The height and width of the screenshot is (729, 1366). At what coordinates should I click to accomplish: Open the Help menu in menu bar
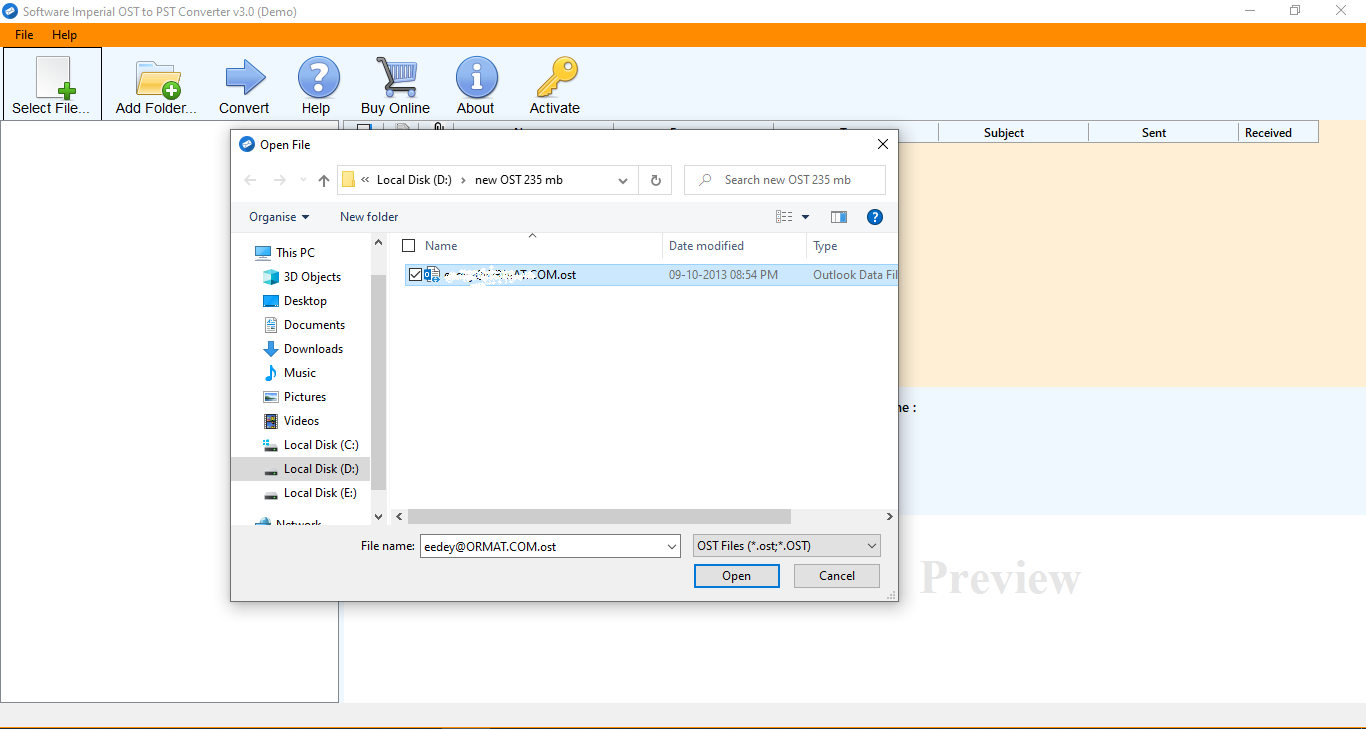[x=64, y=35]
